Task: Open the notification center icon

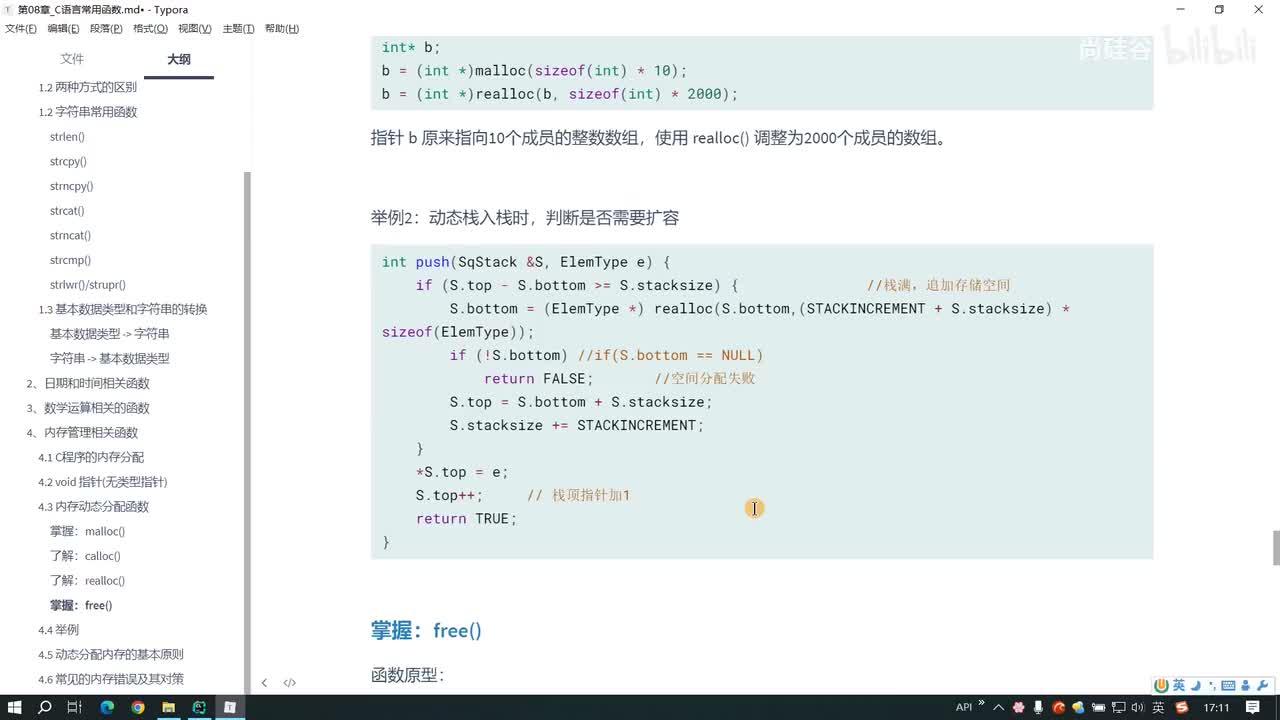Action: [x=1253, y=707]
